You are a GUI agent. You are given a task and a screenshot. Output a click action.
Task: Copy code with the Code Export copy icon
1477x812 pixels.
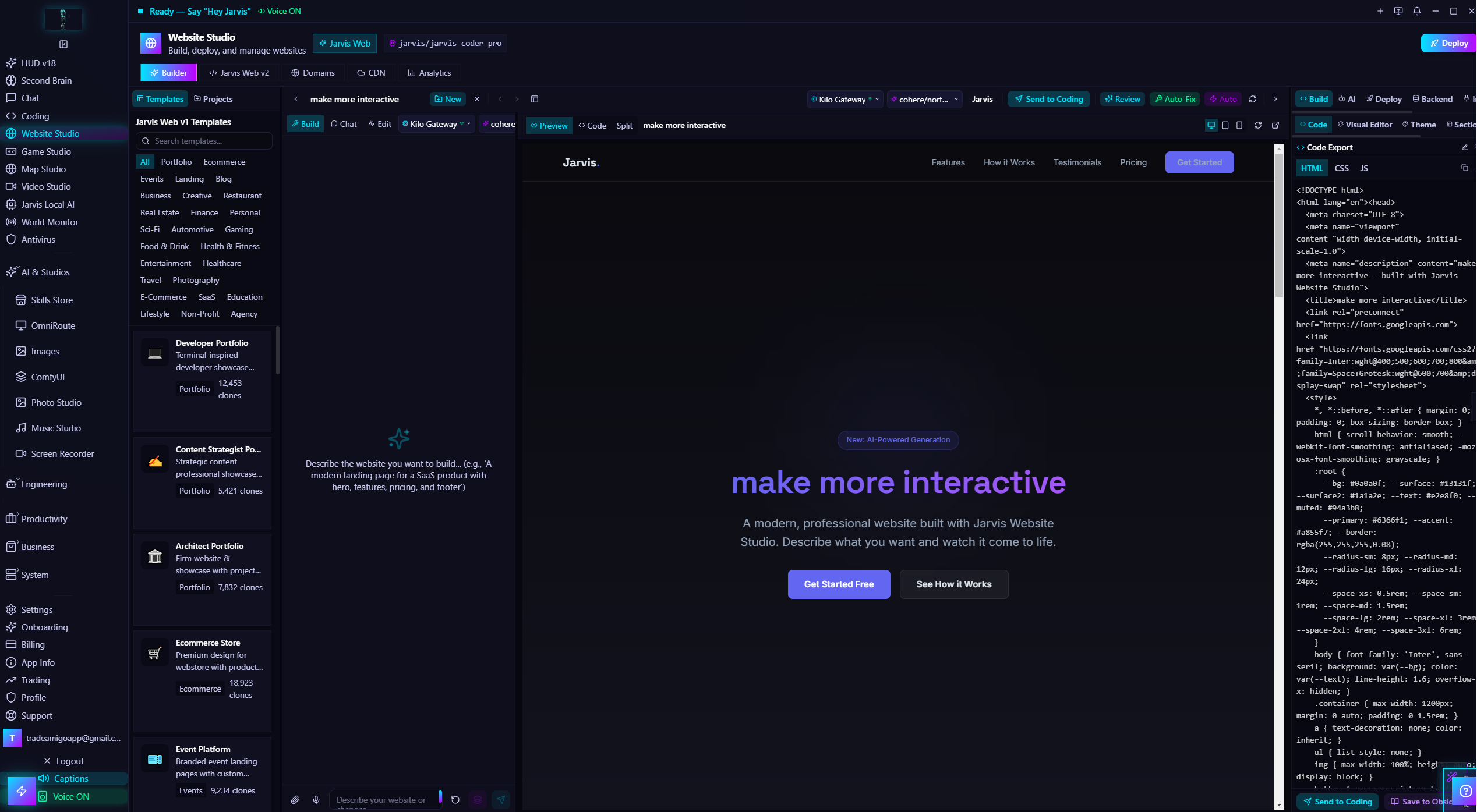[1465, 168]
